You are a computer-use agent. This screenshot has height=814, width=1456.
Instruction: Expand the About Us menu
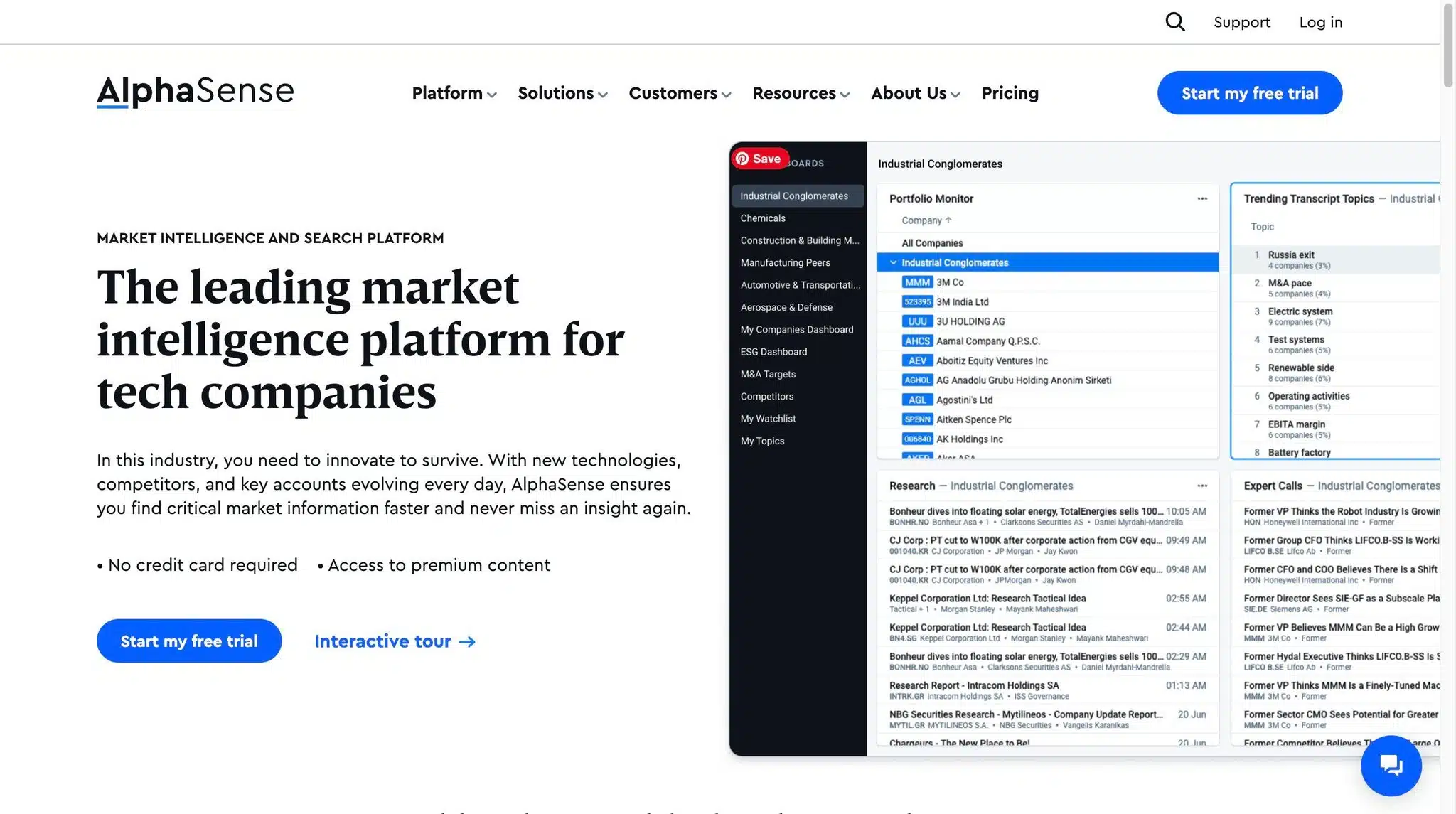[916, 93]
